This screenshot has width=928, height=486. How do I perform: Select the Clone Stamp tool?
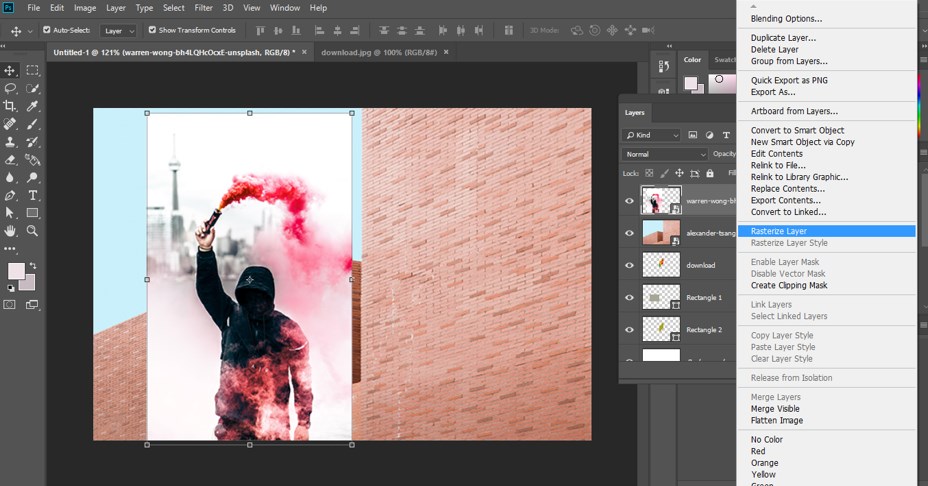tap(10, 141)
